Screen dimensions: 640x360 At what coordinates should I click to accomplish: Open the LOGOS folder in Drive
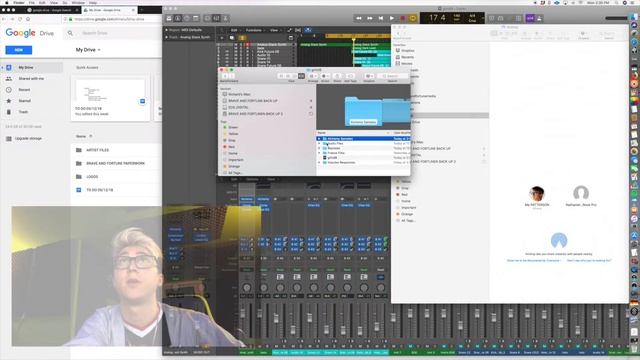tap(92, 177)
